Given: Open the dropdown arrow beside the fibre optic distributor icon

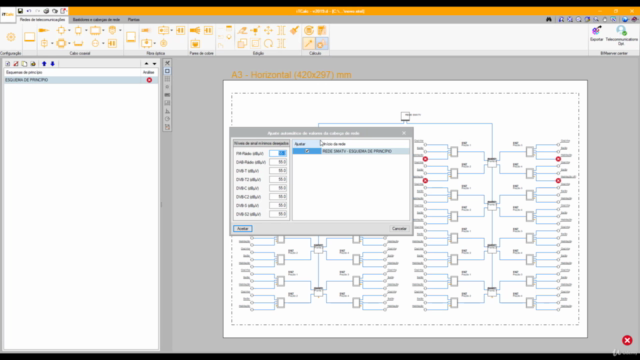Looking at the screenshot, I should [x=171, y=30].
